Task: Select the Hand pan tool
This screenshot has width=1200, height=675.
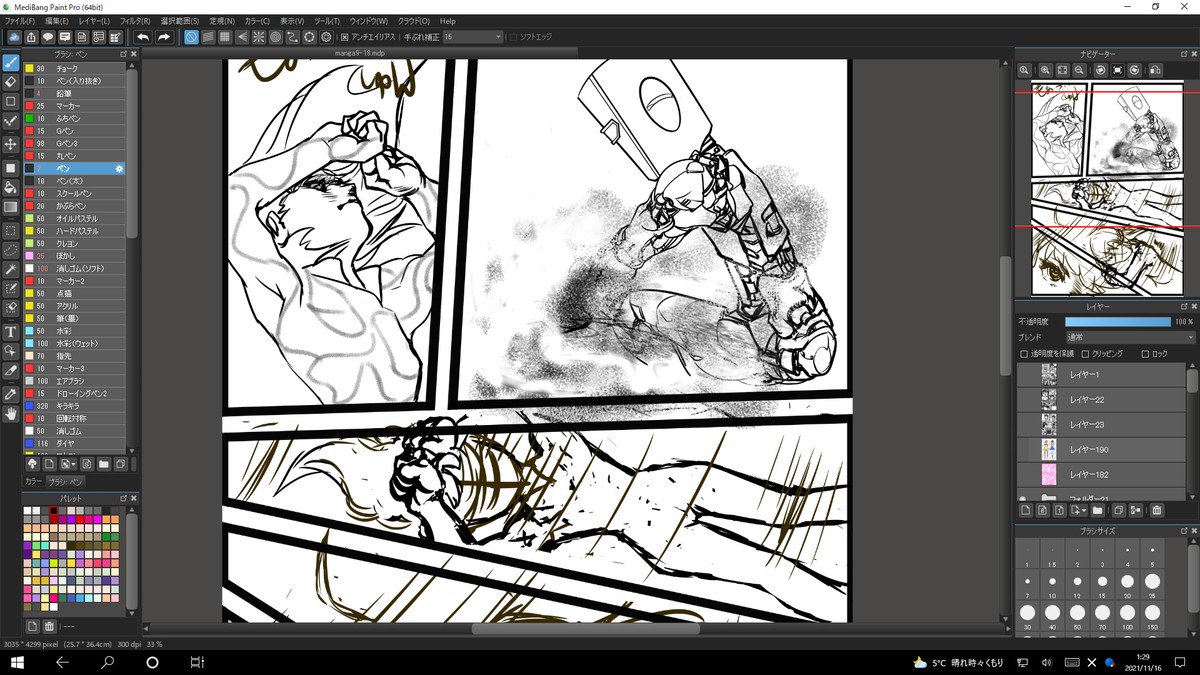Action: pos(11,413)
